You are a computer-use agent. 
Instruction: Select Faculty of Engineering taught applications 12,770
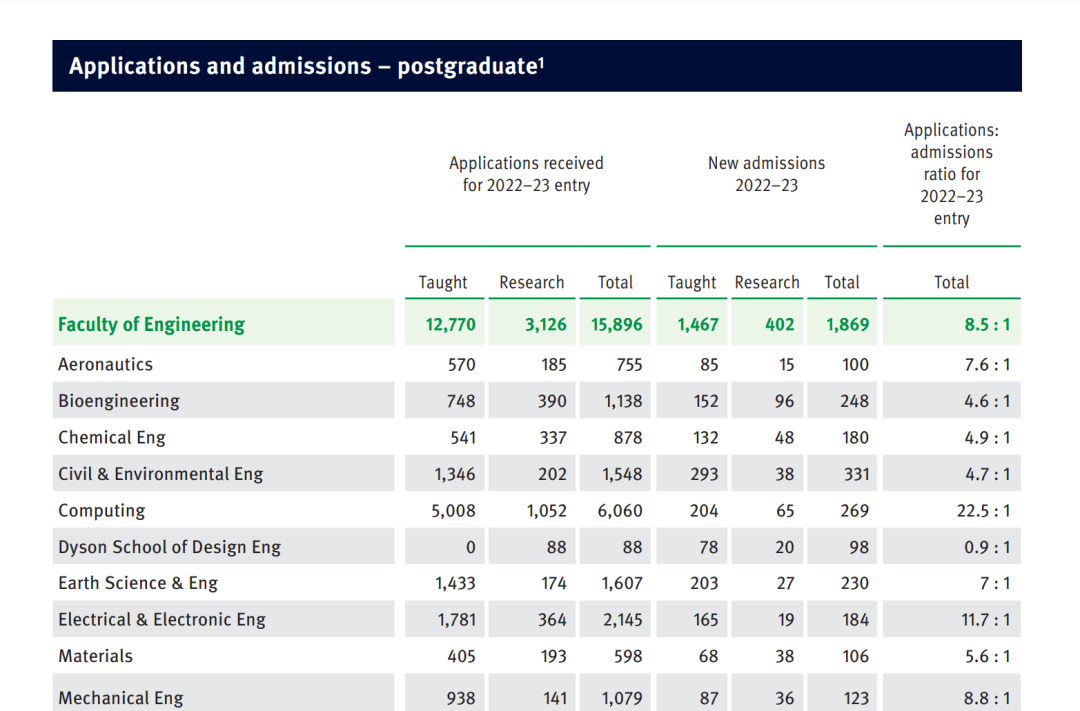450,324
